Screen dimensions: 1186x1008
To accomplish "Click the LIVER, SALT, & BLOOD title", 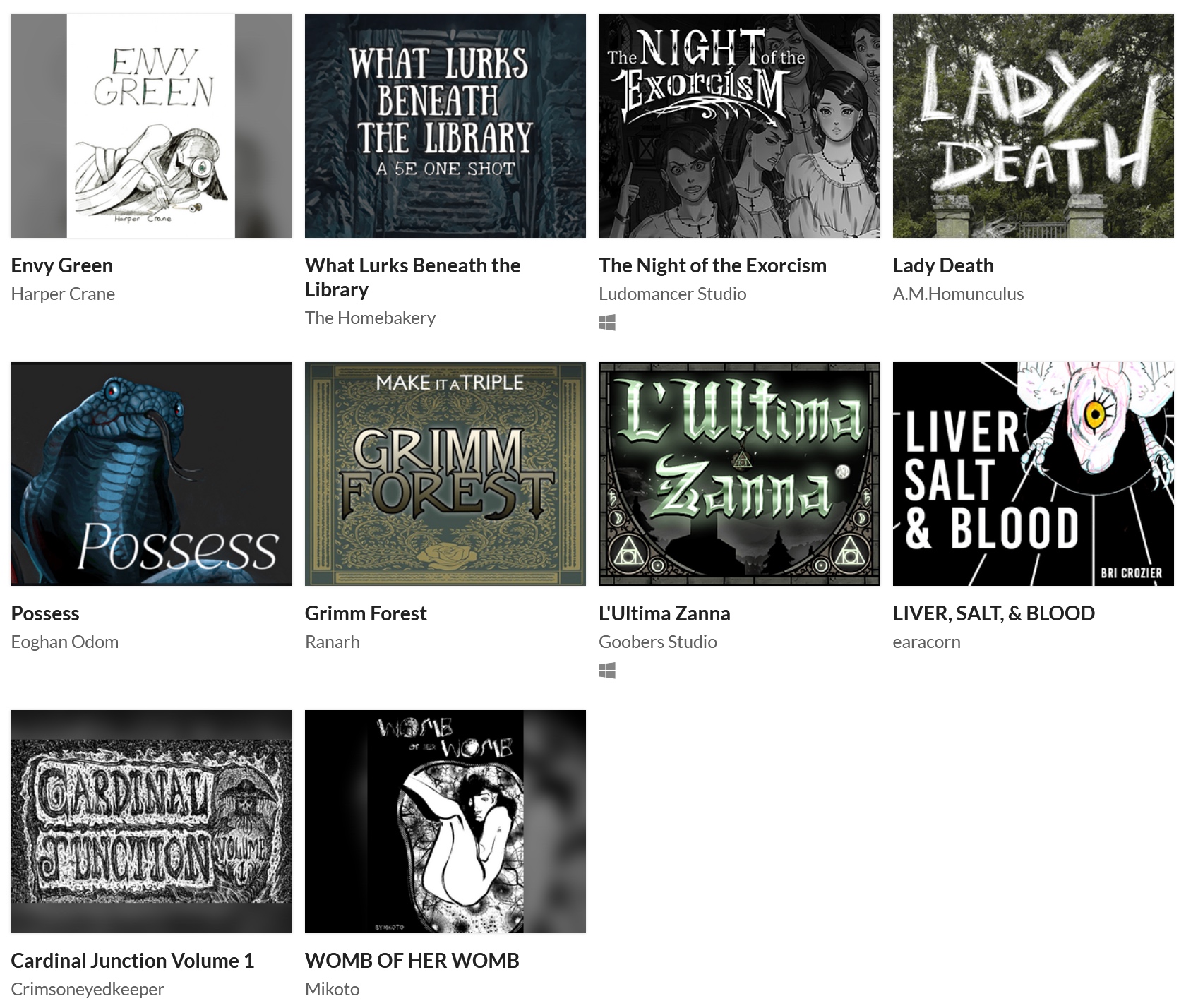I will pos(994,613).
